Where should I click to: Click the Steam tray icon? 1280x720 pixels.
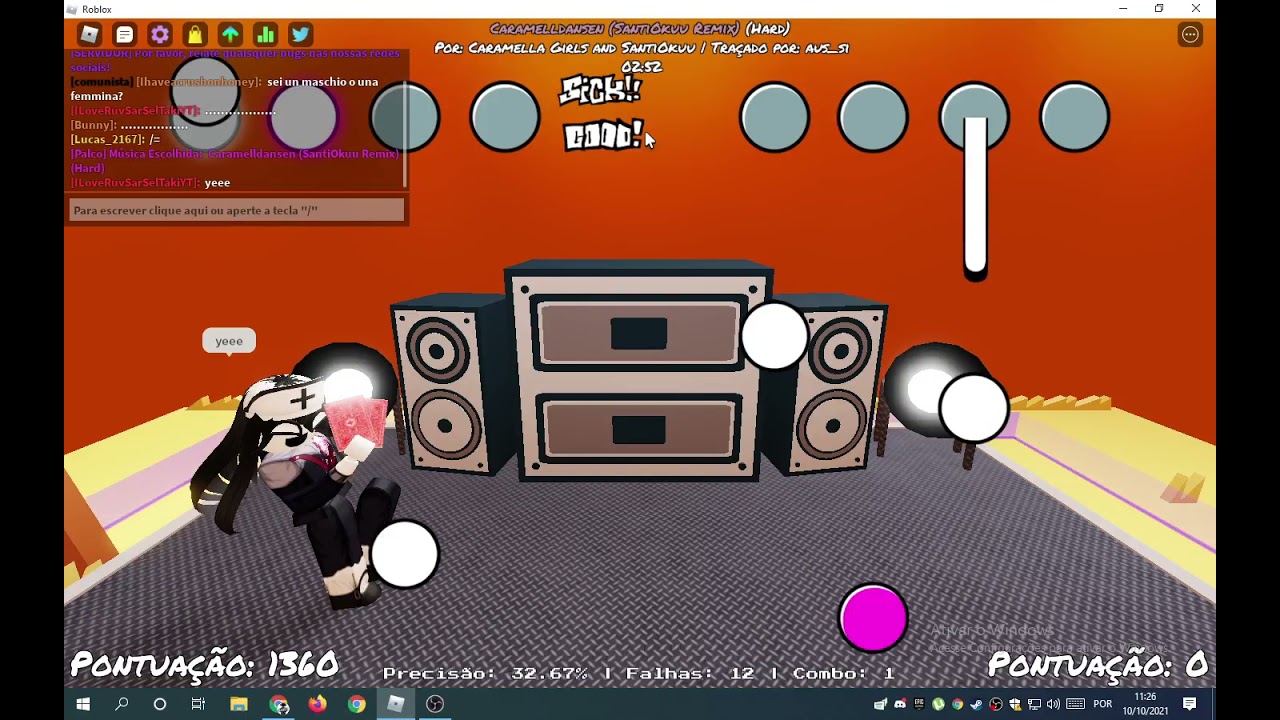click(976, 704)
